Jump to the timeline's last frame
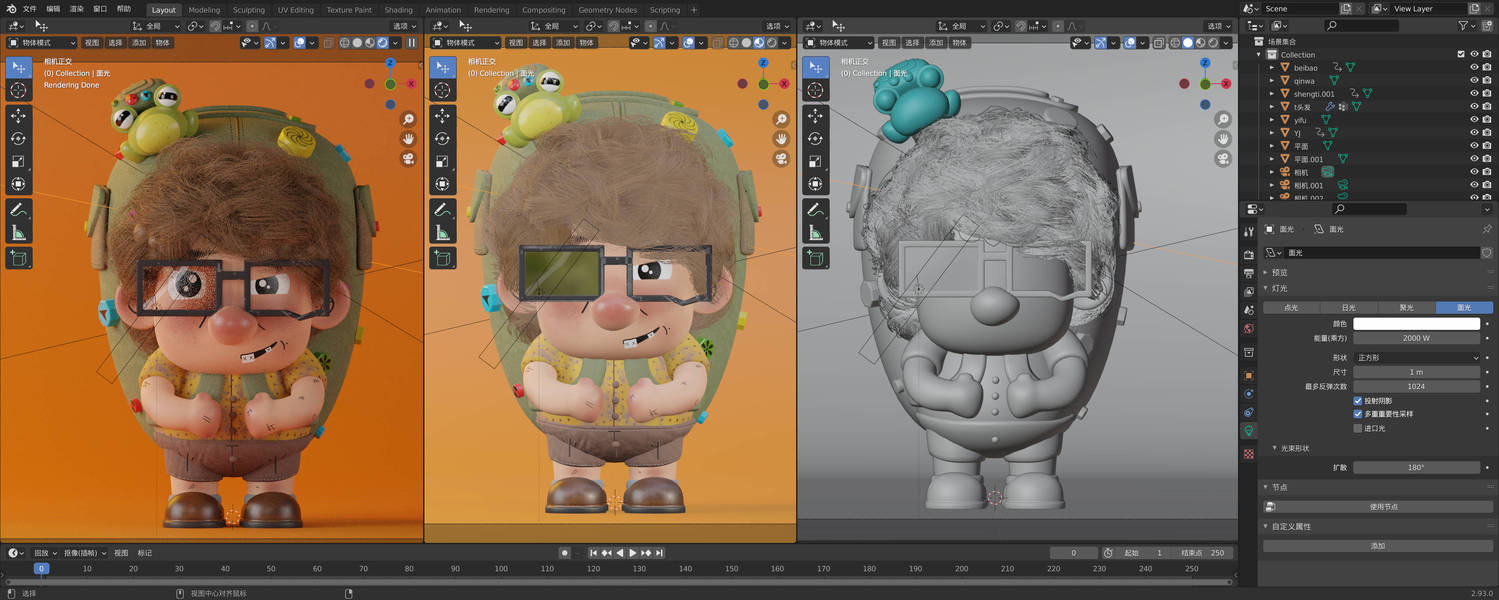The image size is (1499, 600). (660, 553)
